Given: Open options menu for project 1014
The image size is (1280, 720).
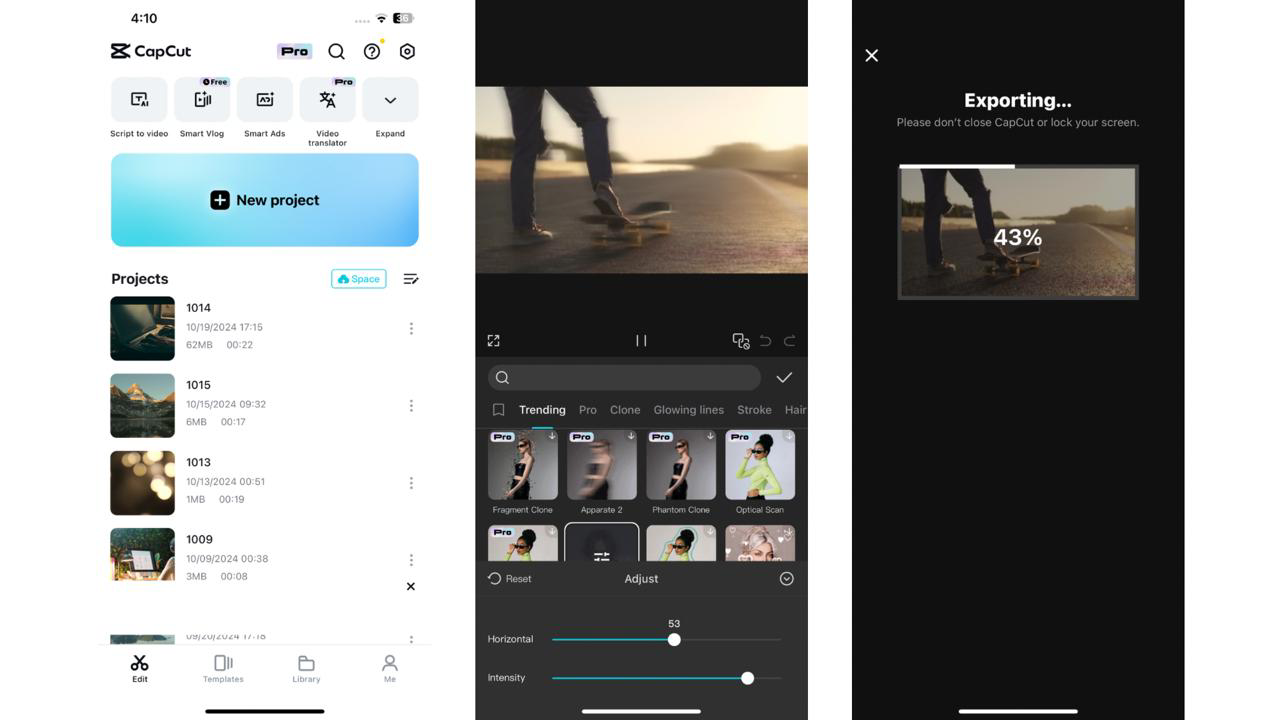Looking at the screenshot, I should [411, 328].
